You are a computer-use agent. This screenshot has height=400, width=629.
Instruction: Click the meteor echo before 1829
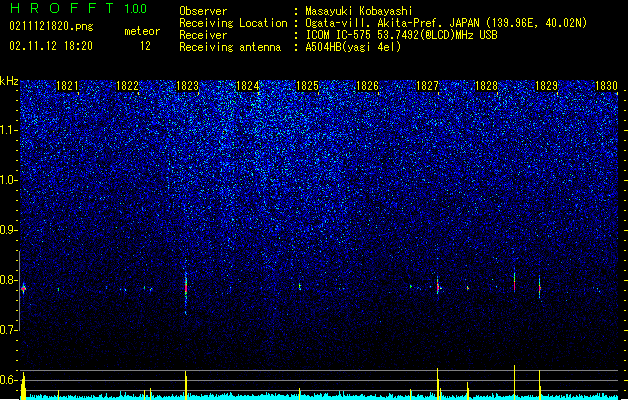click(540, 287)
